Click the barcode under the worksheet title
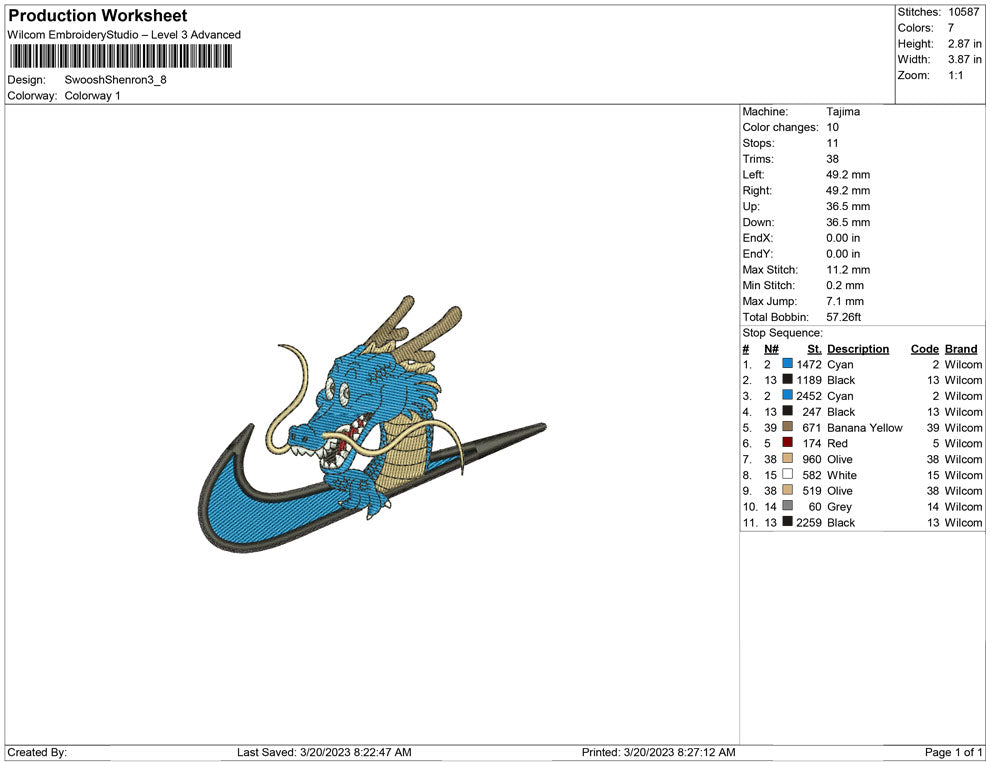This screenshot has height=762, width=990. click(121, 56)
